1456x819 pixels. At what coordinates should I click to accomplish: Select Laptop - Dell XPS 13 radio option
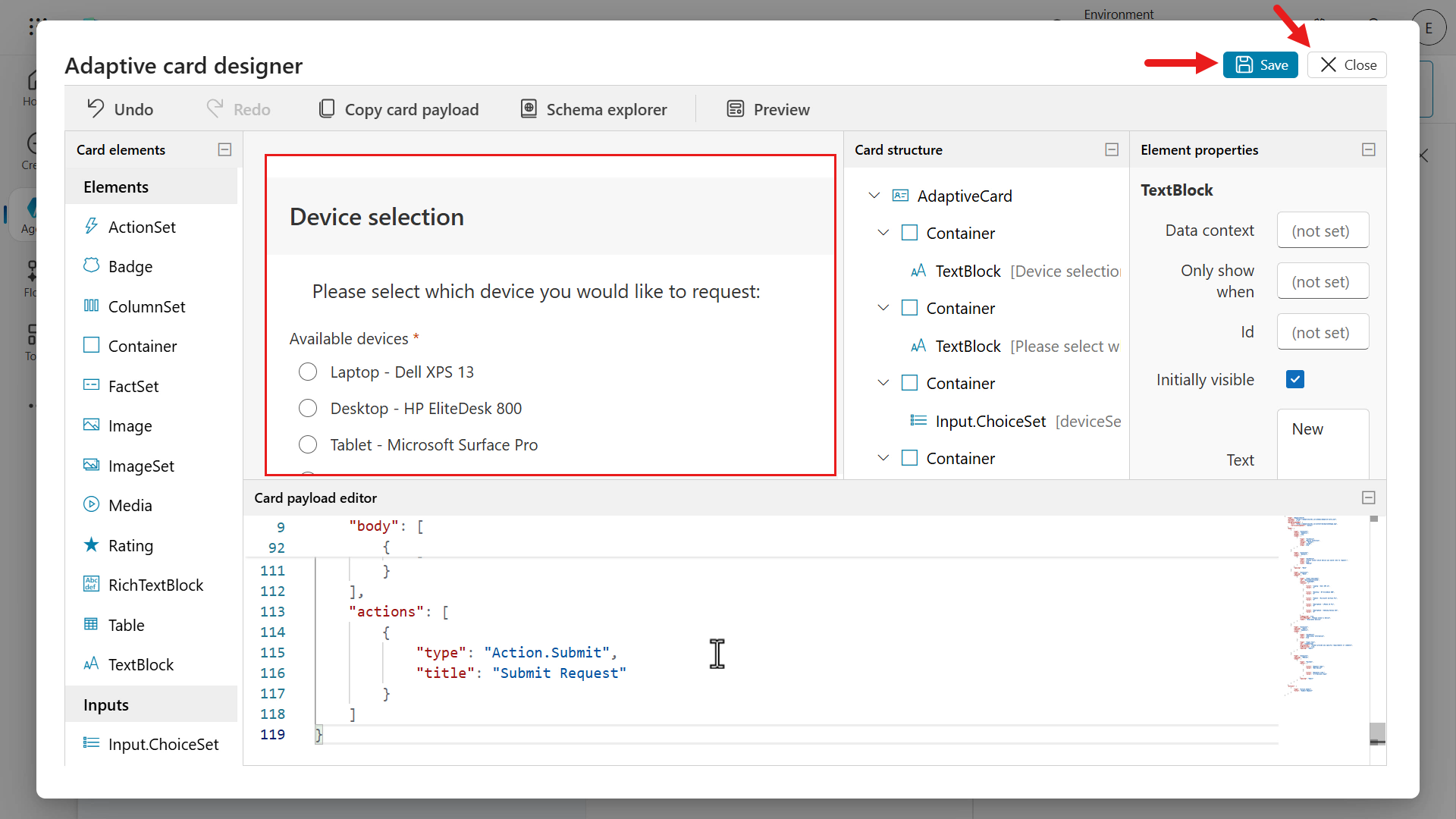pos(308,372)
